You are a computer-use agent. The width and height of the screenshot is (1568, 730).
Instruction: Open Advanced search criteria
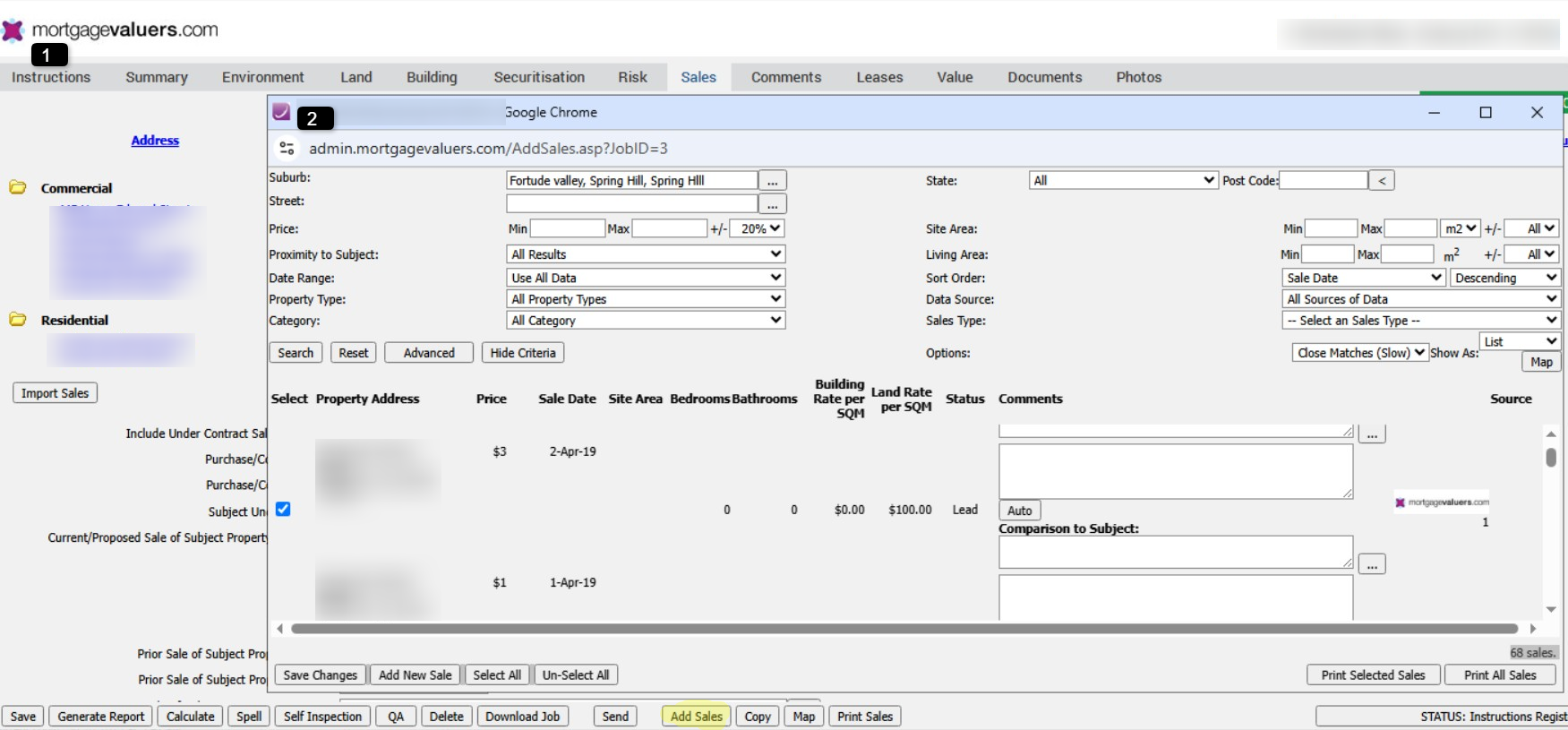coord(429,353)
